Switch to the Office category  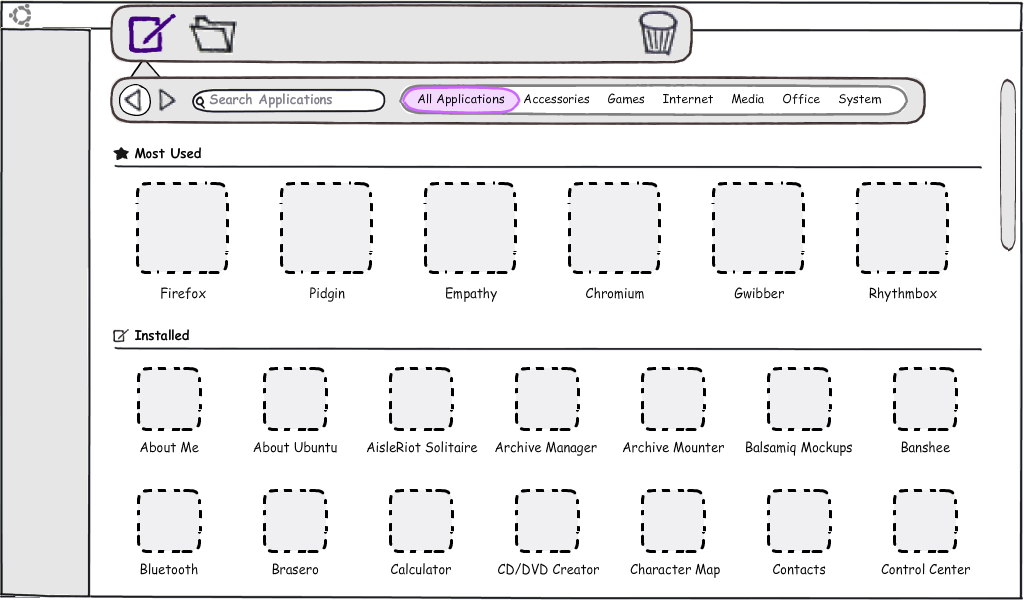[x=801, y=99]
